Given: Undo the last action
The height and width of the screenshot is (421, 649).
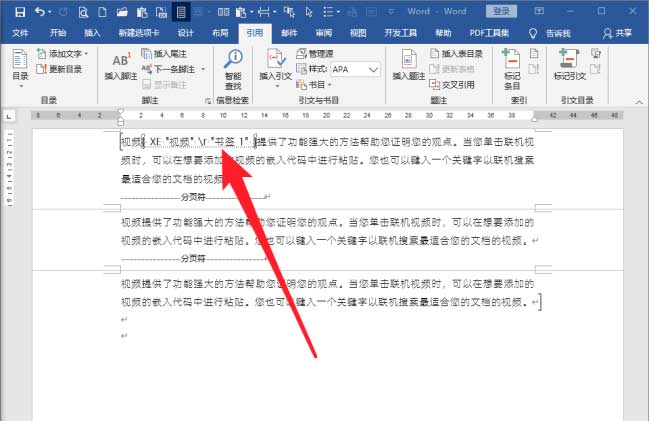Looking at the screenshot, I should (x=40, y=12).
